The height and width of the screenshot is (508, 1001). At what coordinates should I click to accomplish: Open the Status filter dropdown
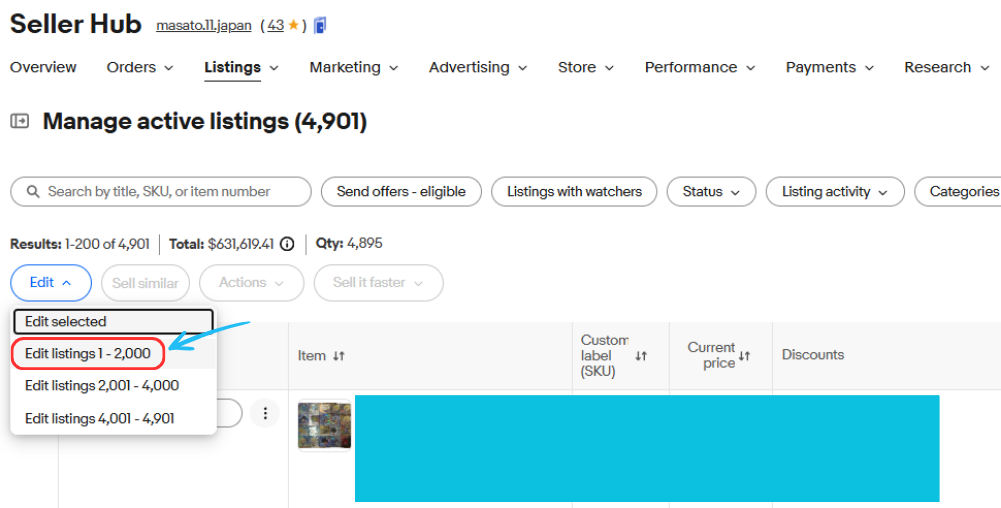711,191
